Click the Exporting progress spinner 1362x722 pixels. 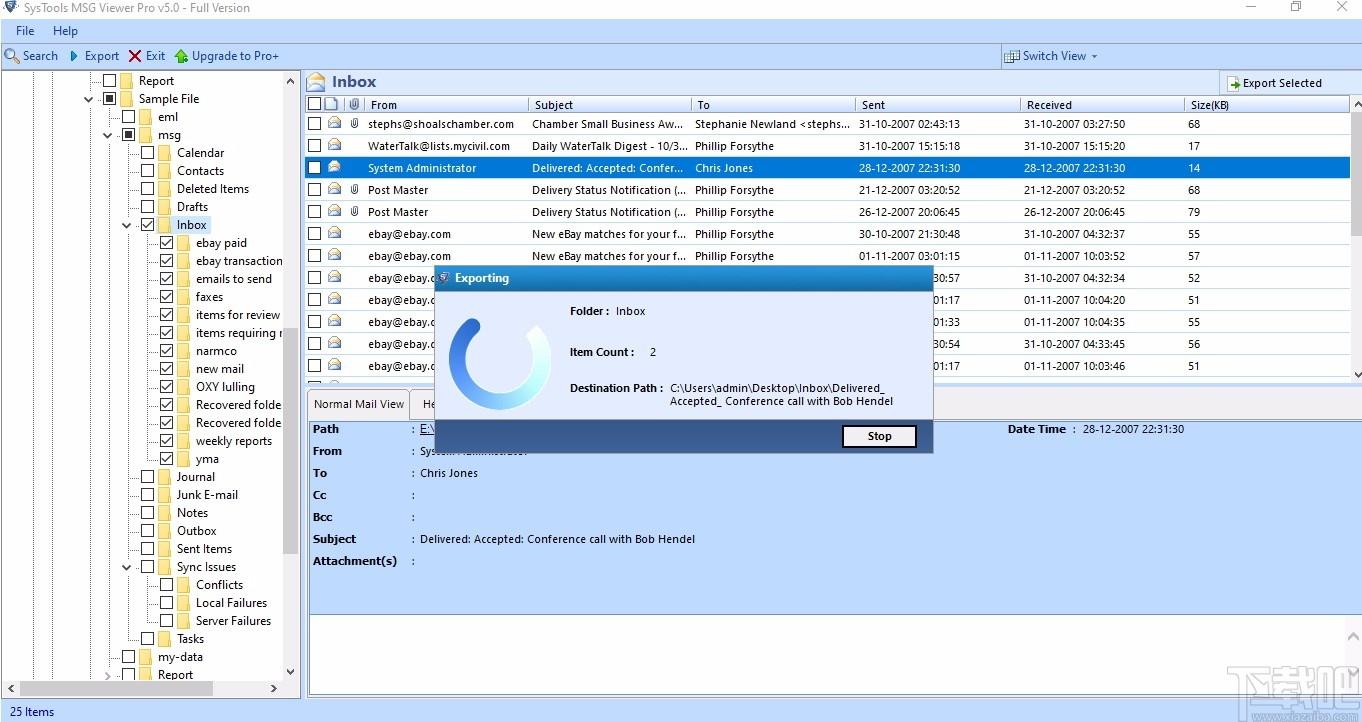[499, 364]
